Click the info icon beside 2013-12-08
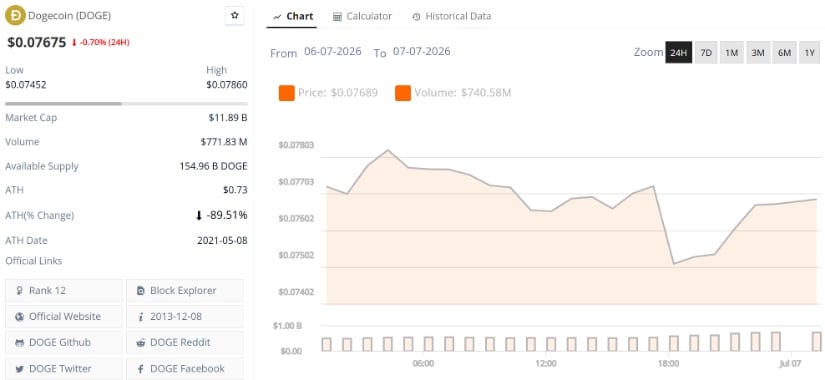 tap(140, 317)
